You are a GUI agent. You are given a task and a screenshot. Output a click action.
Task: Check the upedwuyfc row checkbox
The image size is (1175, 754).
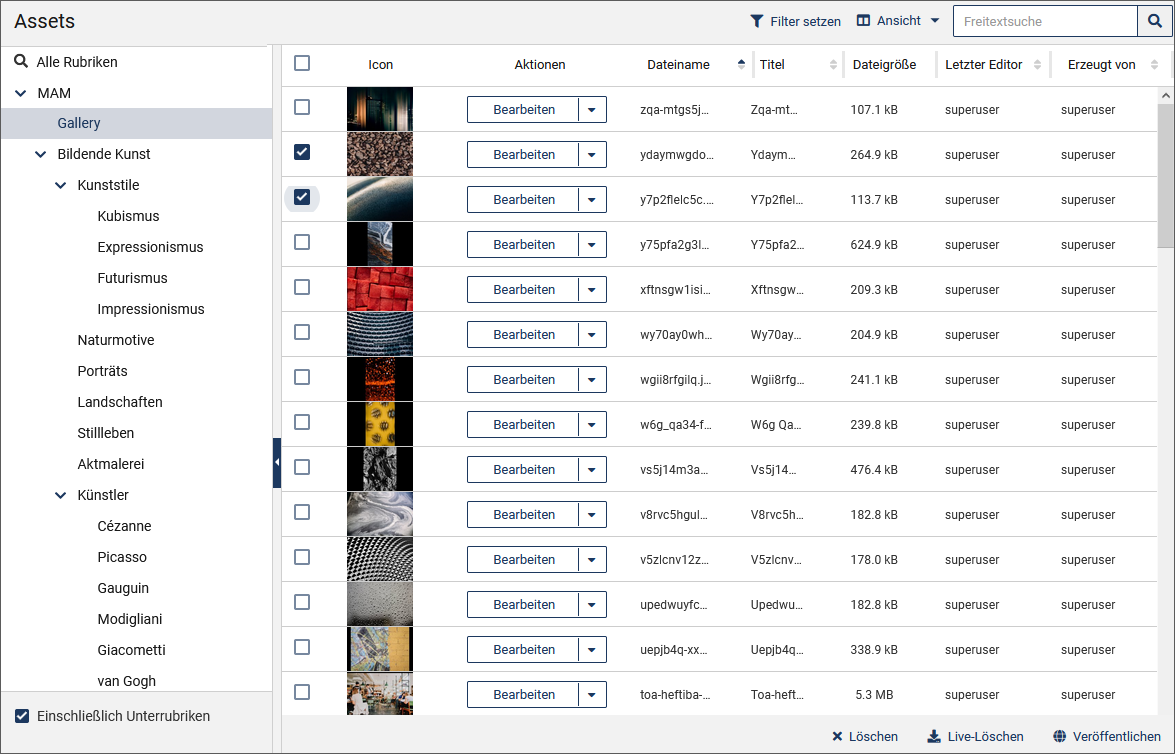click(302, 602)
